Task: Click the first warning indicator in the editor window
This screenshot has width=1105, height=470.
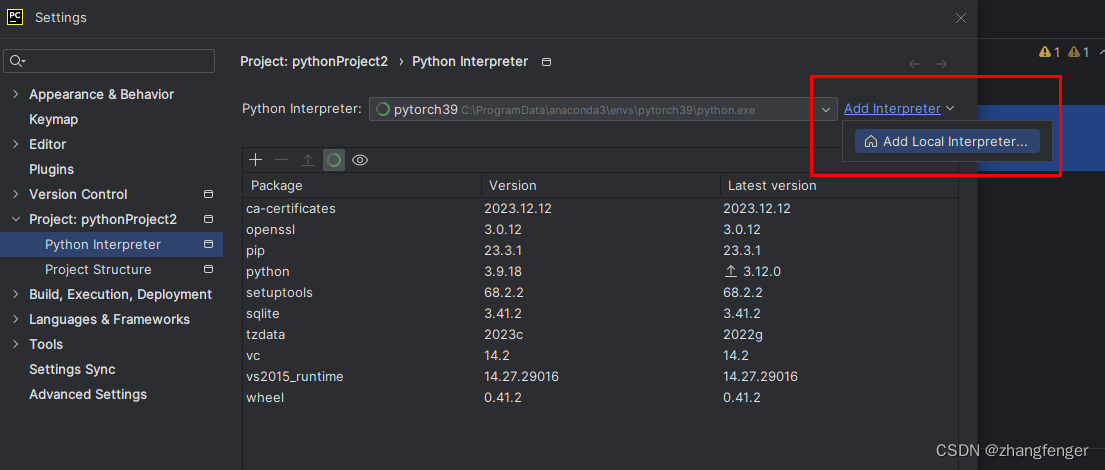Action: [x=1049, y=52]
